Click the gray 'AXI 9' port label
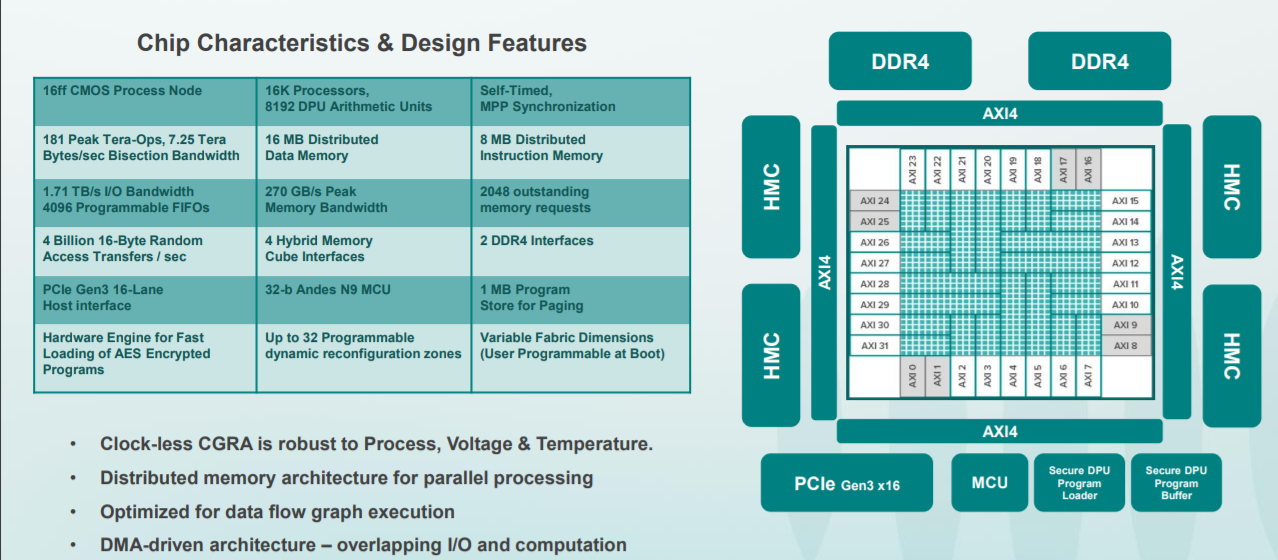This screenshot has width=1278, height=560. 1126,325
